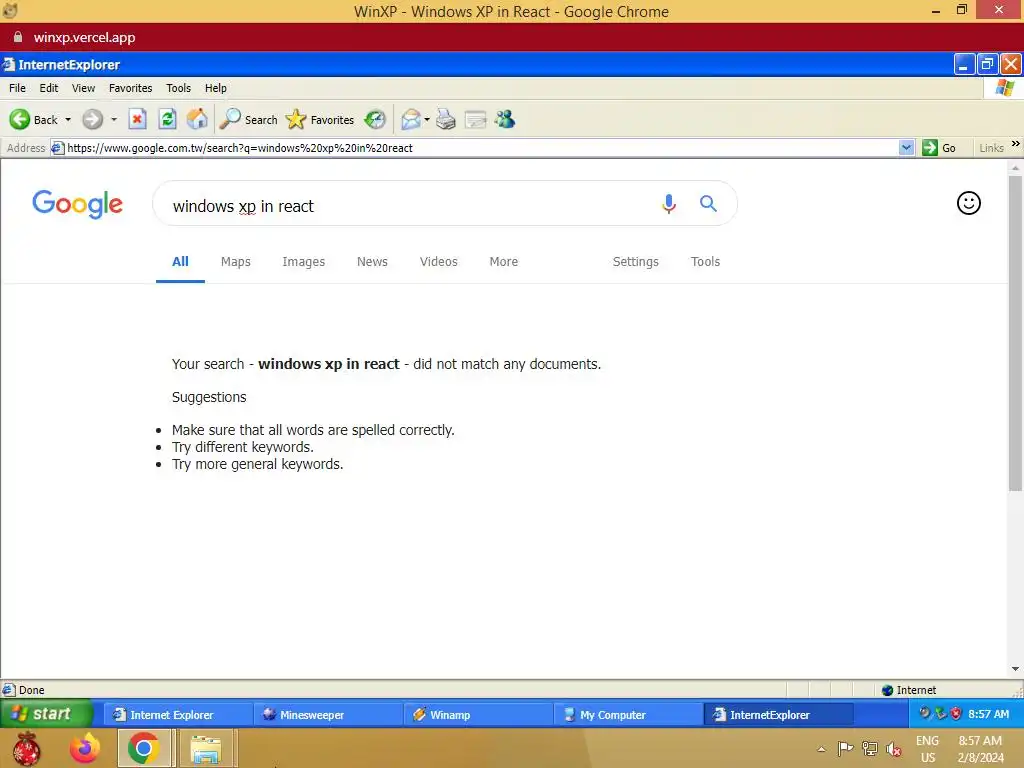
Task: Expand the Links toolbar chevron
Action: [1016, 144]
